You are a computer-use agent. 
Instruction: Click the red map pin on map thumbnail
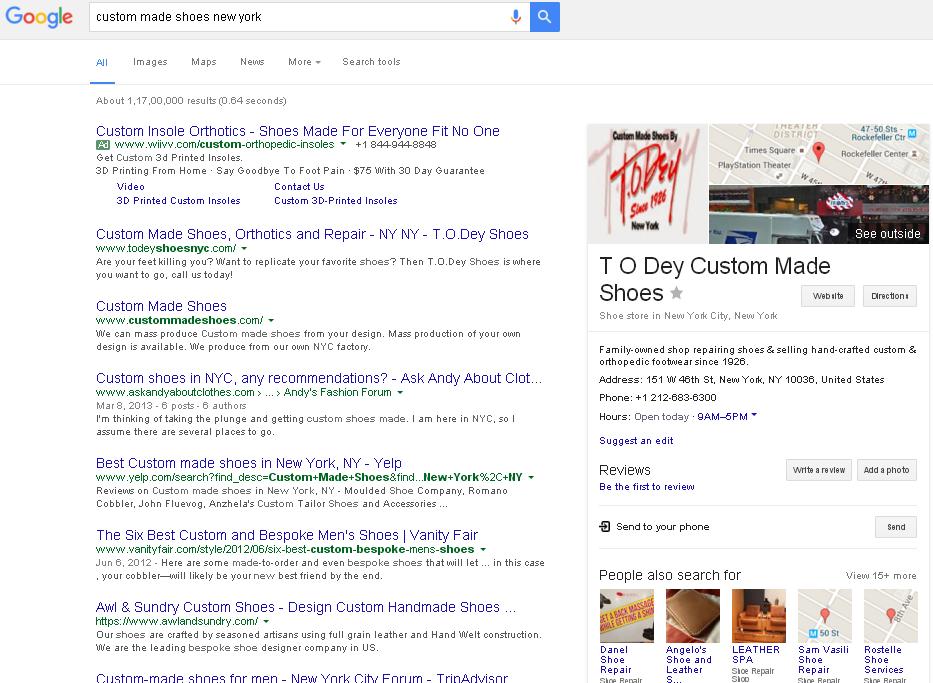[819, 152]
